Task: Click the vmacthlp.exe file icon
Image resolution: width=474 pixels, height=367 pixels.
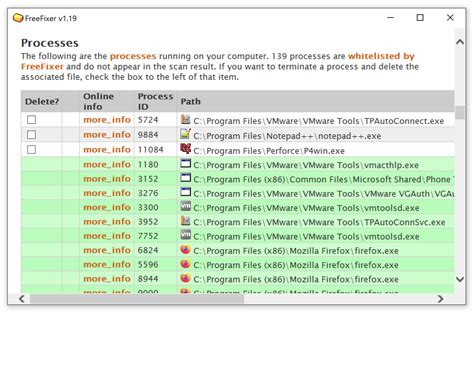Action: click(x=185, y=163)
